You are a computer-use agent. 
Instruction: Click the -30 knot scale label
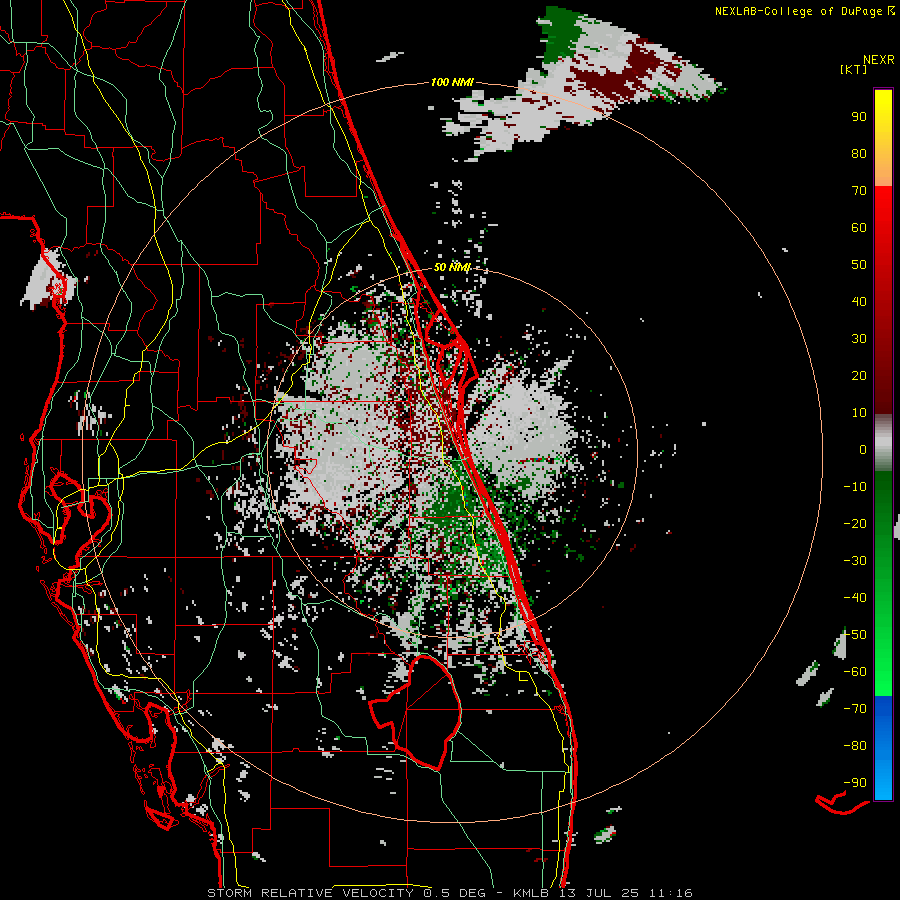(x=855, y=561)
